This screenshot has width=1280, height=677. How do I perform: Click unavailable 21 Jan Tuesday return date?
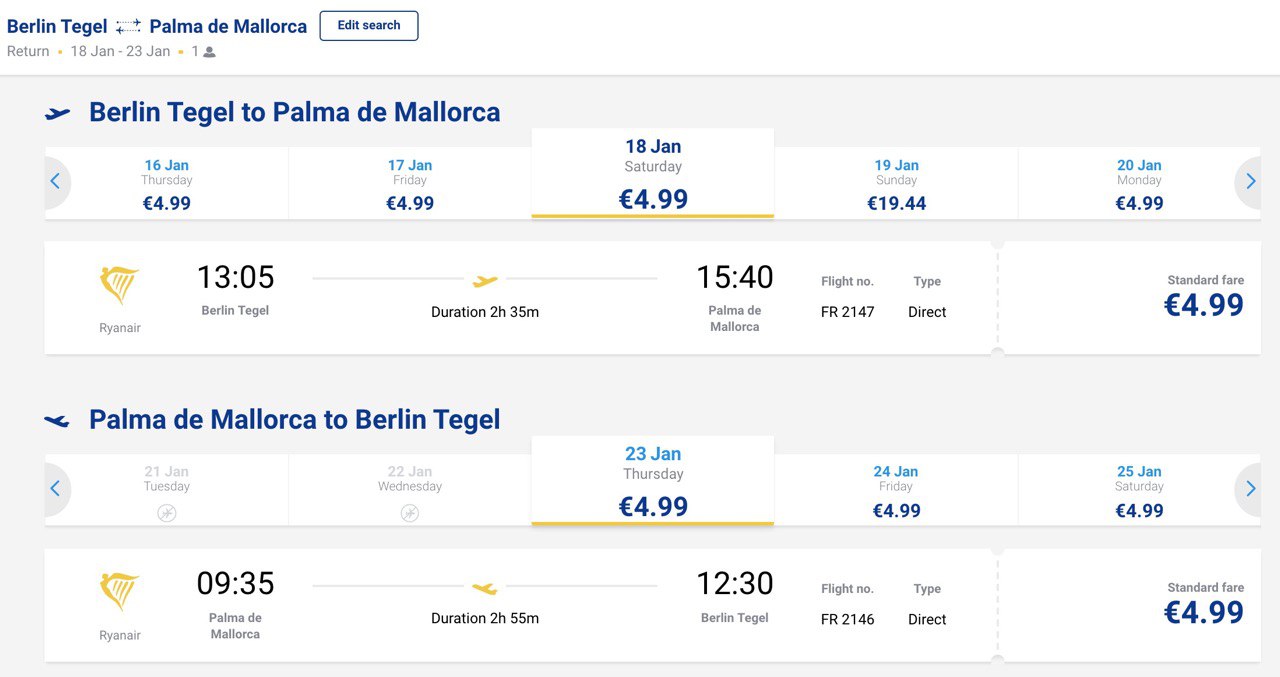pos(167,490)
